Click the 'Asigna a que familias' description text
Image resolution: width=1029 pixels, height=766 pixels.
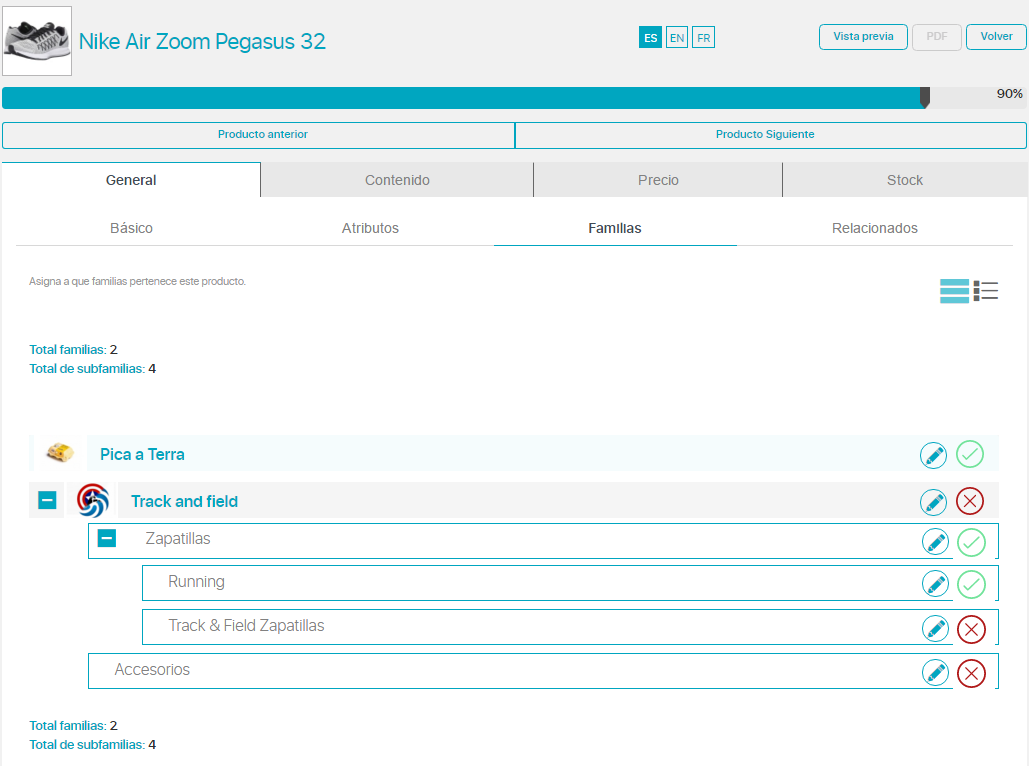(137, 282)
